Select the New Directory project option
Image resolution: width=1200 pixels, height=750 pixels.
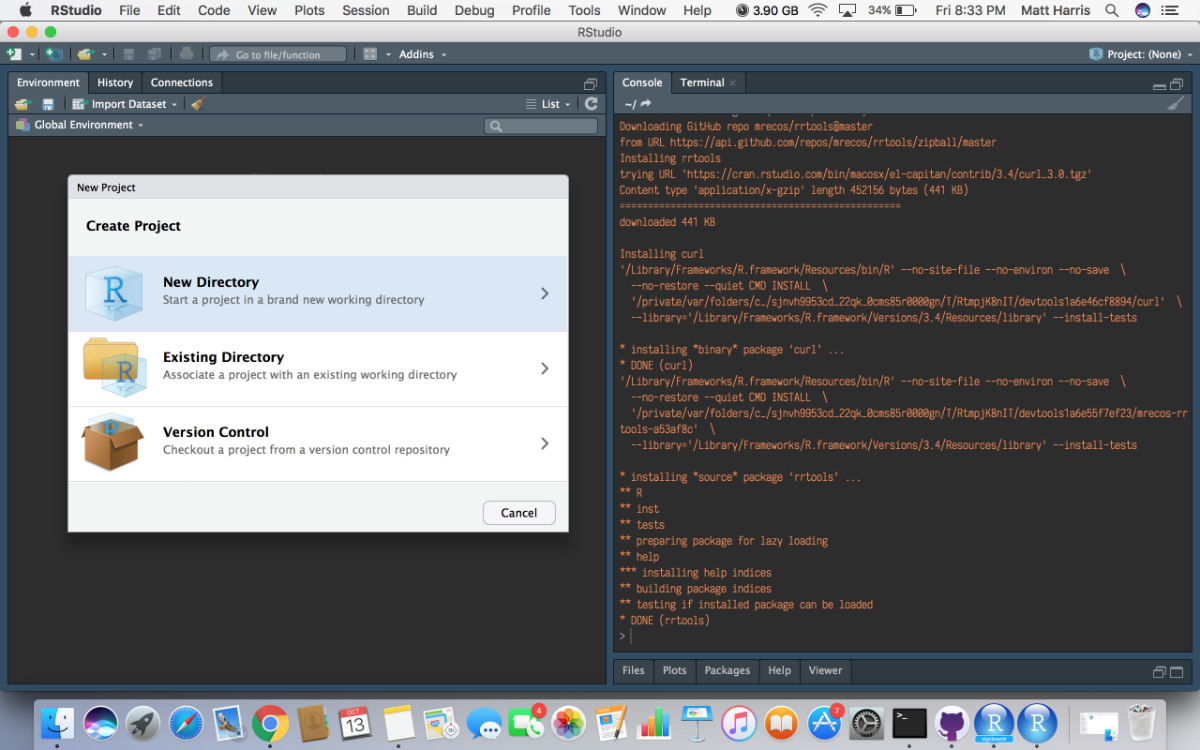tap(318, 294)
